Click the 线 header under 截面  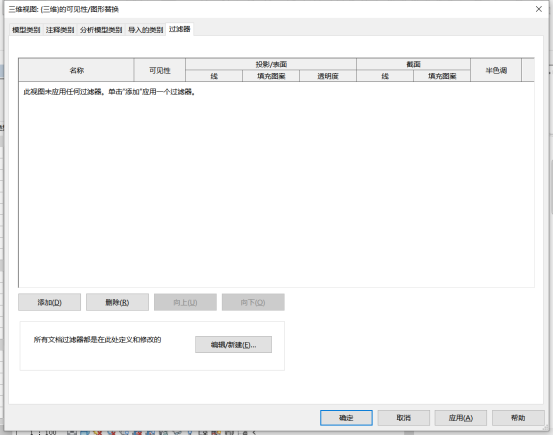(x=385, y=76)
